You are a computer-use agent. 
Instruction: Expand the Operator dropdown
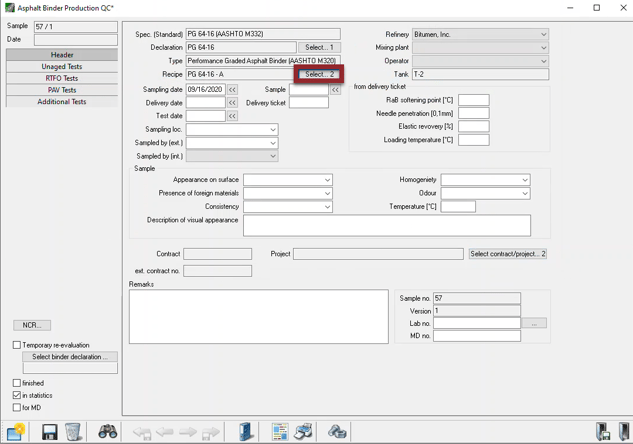[480, 61]
